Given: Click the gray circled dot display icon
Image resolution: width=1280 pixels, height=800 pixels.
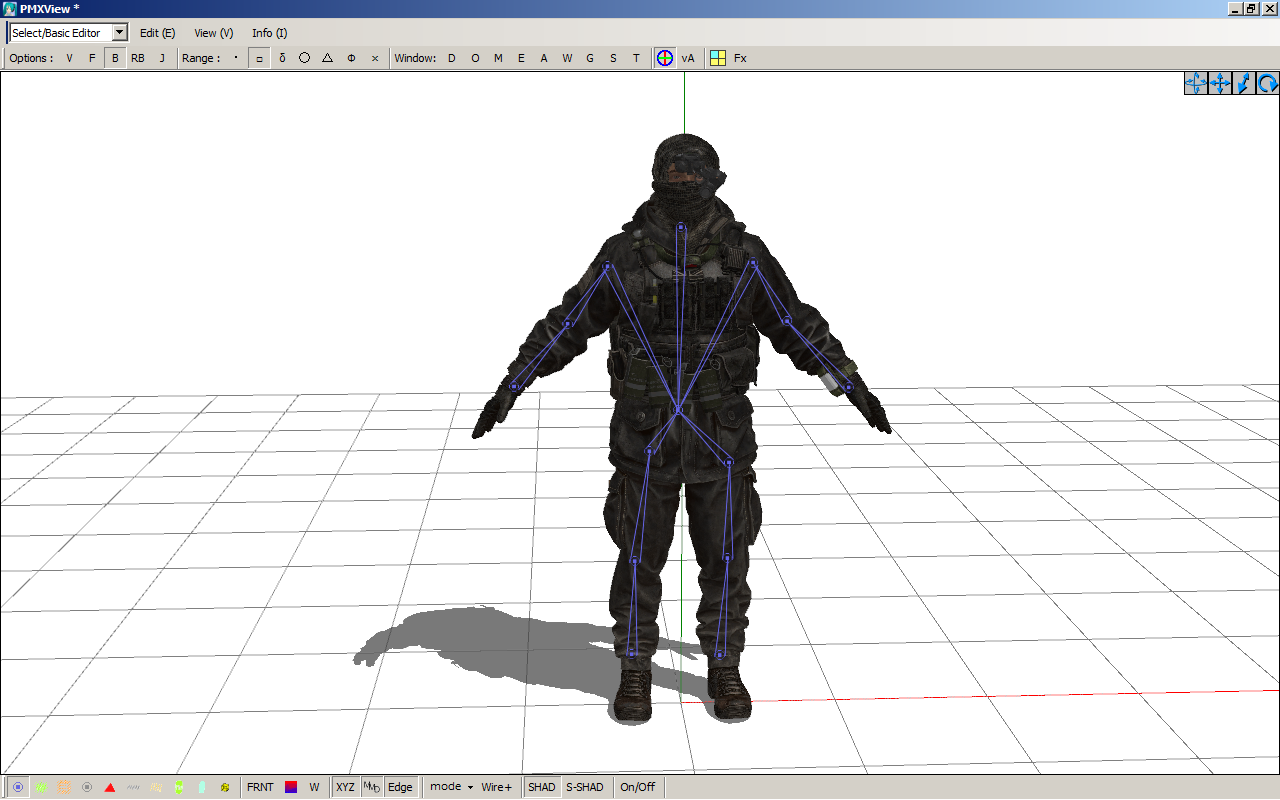Looking at the screenshot, I should point(87,787).
